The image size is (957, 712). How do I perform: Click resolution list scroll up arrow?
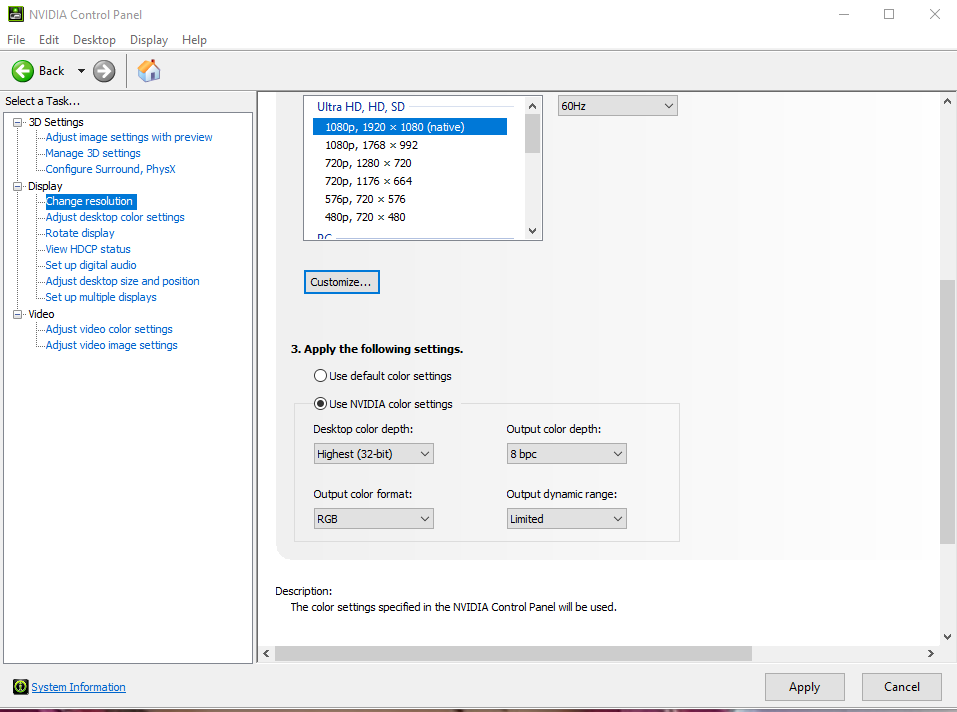click(x=532, y=106)
